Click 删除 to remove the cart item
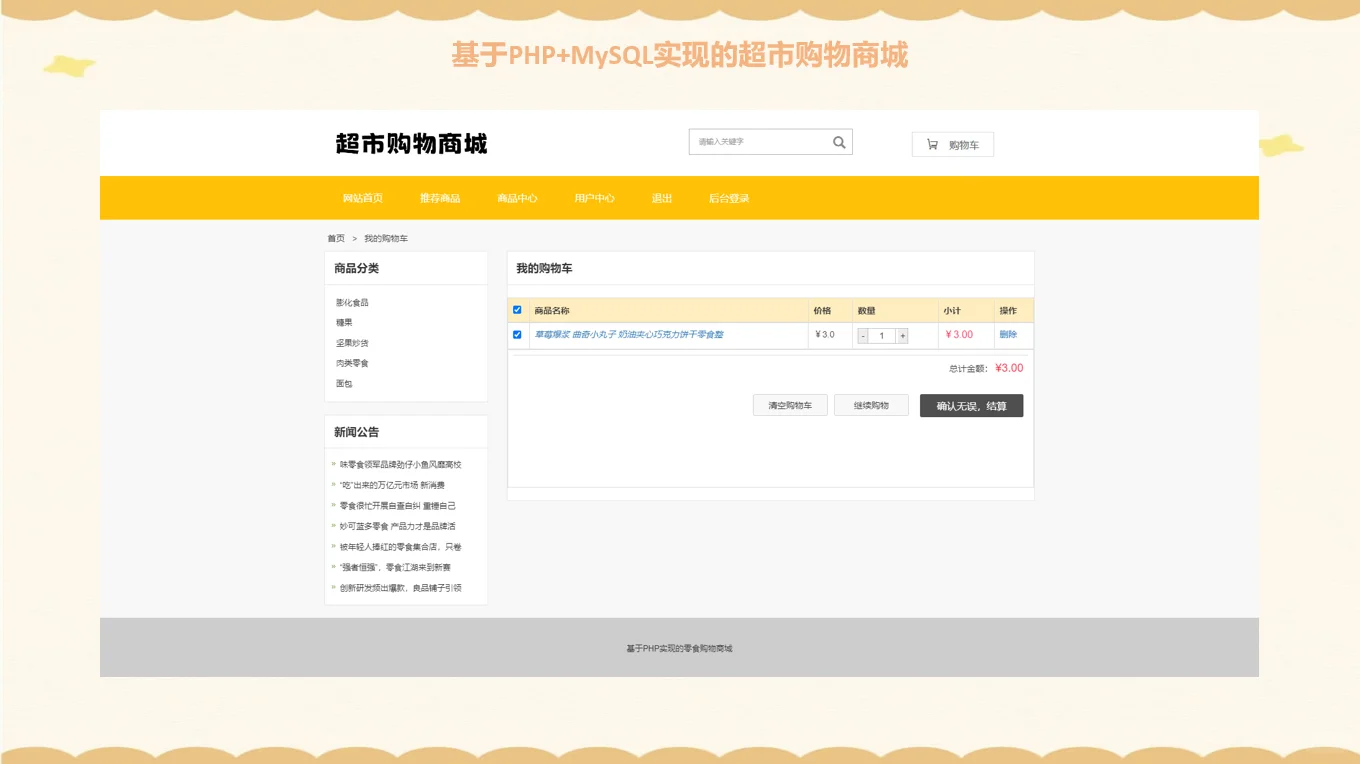The image size is (1360, 764). [1010, 335]
